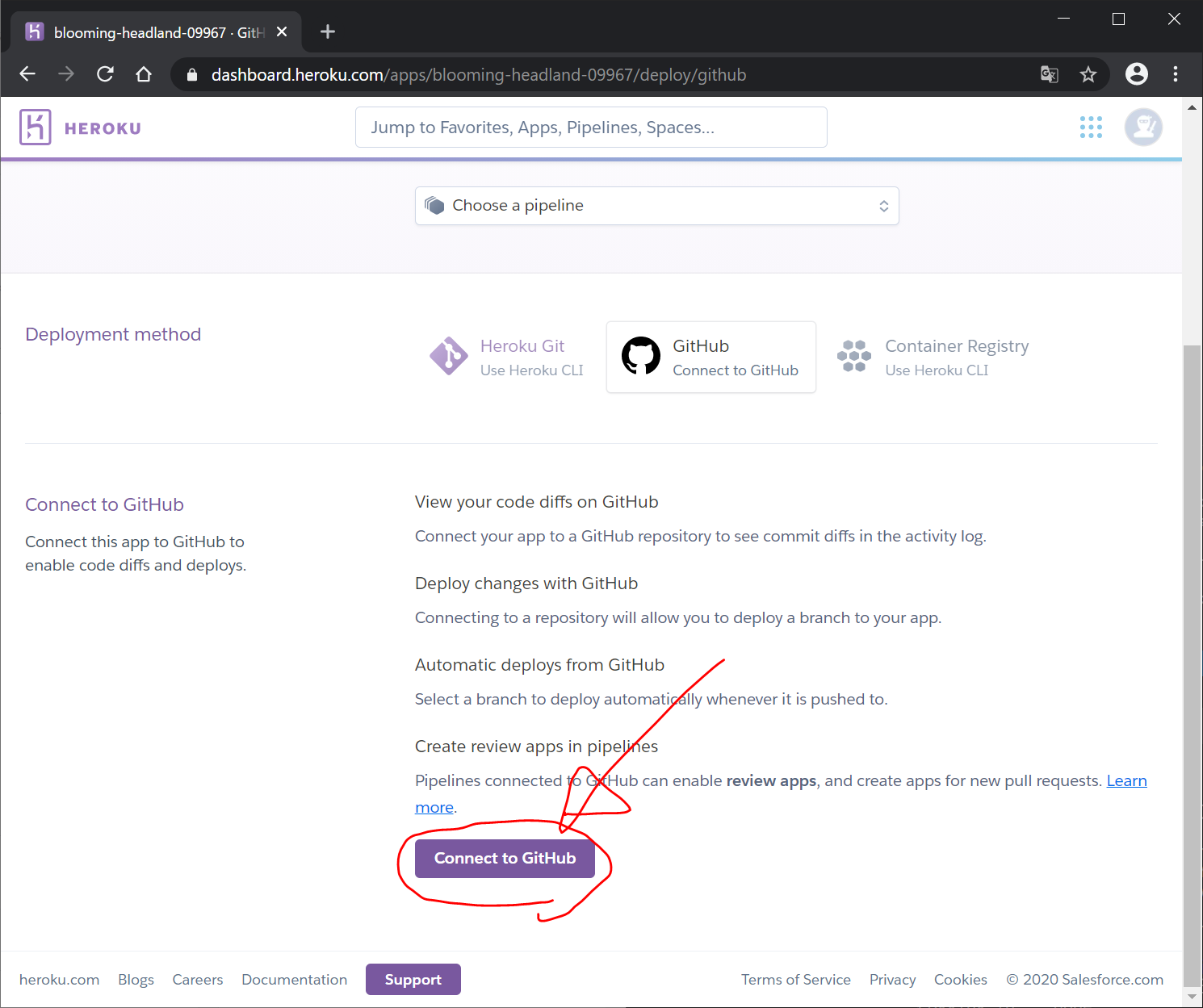Open the user avatar account menu
Screen dimensions: 1203x1008
click(1143, 127)
